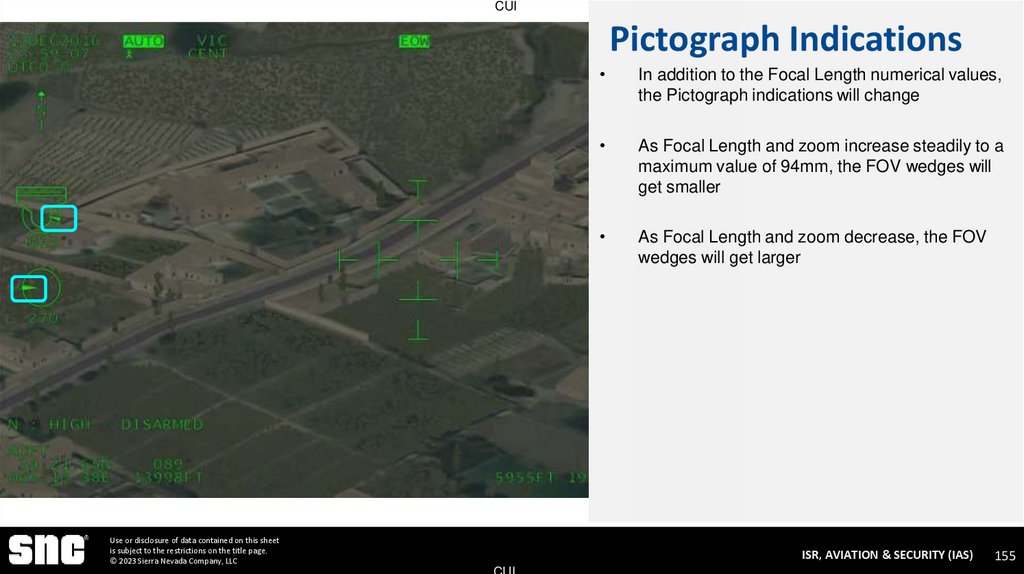This screenshot has width=1024, height=574.
Task: Click the '089' bearing value
Action: pos(167,464)
